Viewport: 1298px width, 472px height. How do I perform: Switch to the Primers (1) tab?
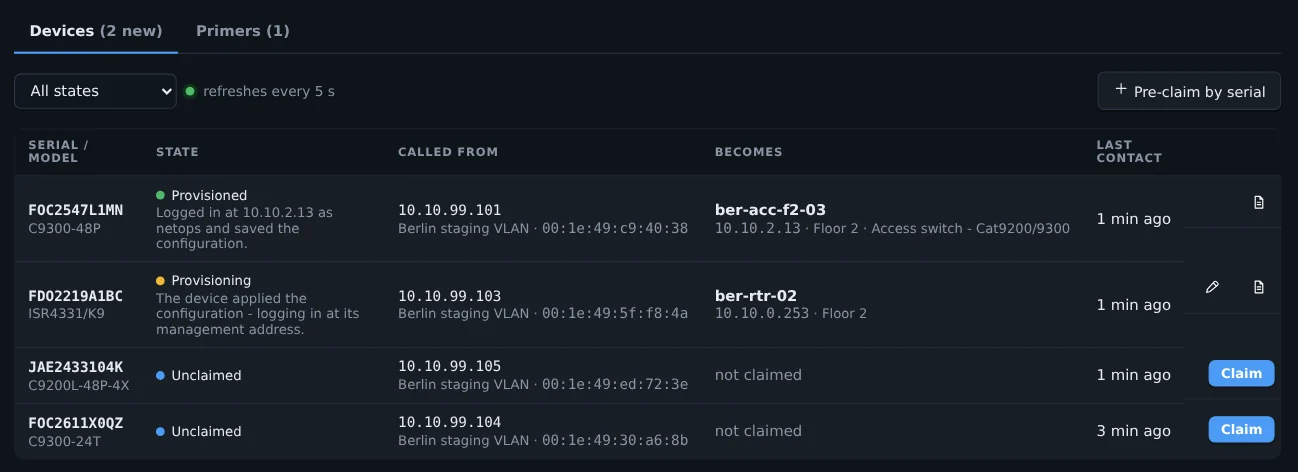point(243,31)
